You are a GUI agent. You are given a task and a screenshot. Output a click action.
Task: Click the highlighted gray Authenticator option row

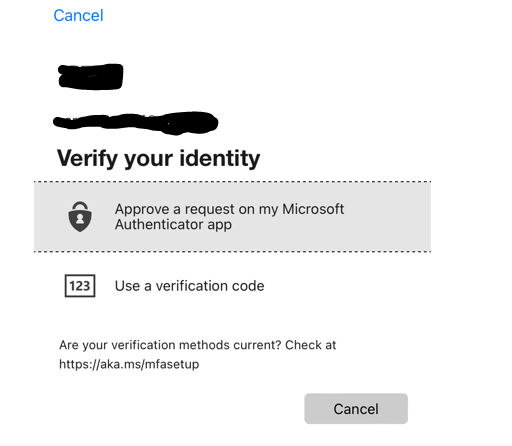(232, 217)
